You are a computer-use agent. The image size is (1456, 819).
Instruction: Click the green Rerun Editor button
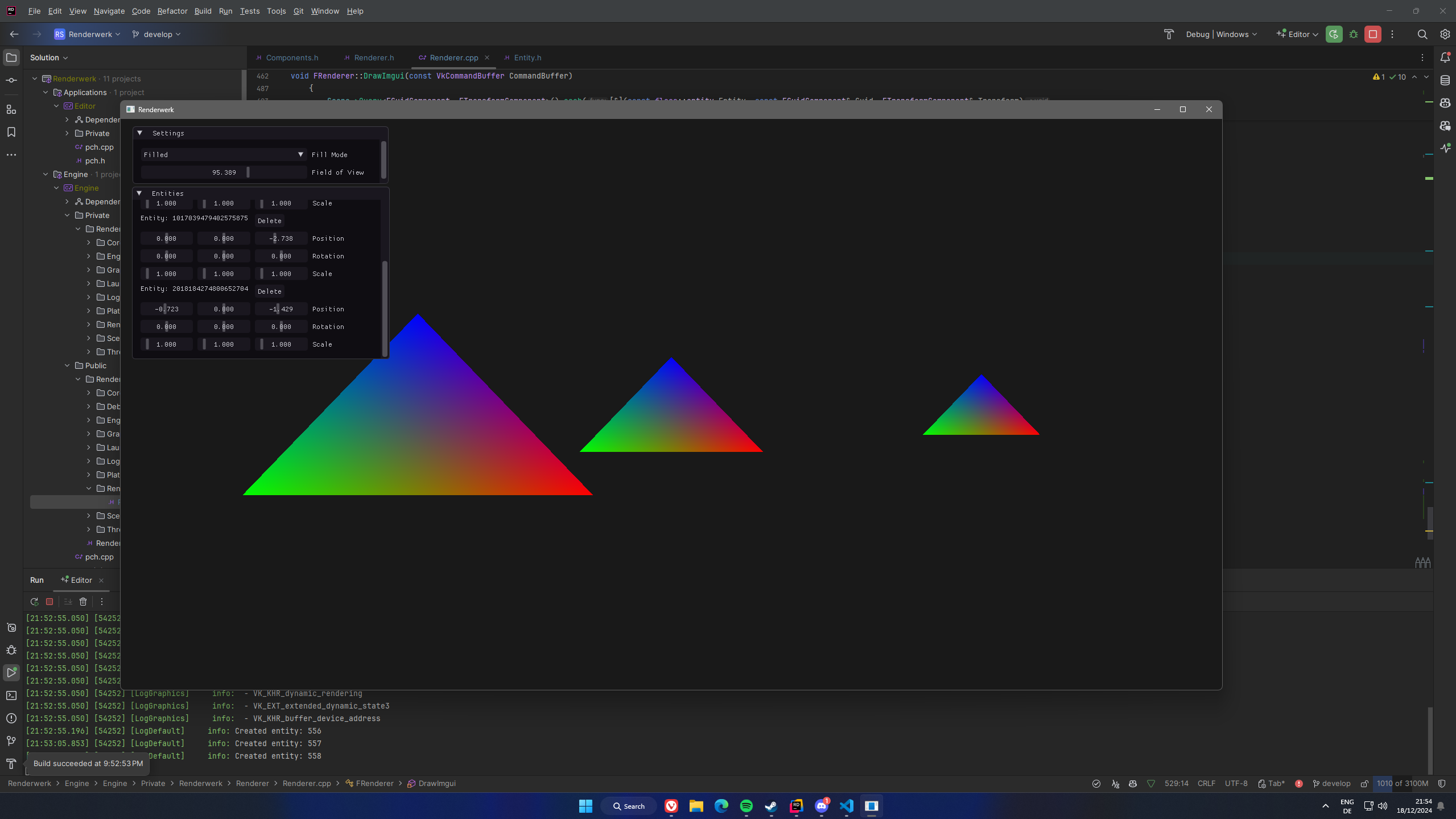coord(1334,34)
